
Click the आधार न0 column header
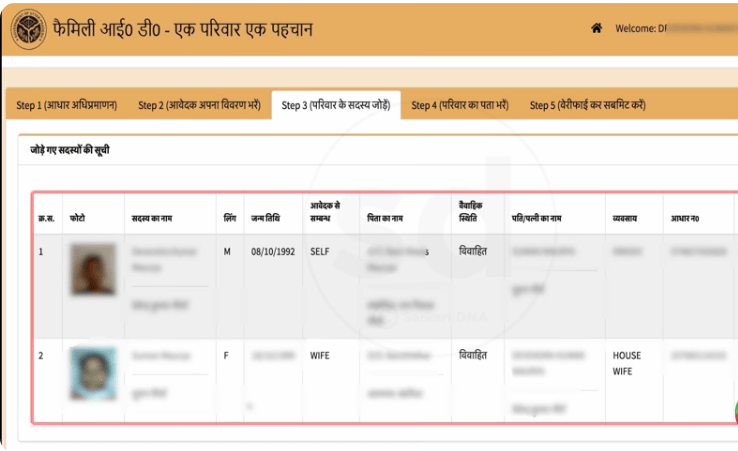pos(684,217)
